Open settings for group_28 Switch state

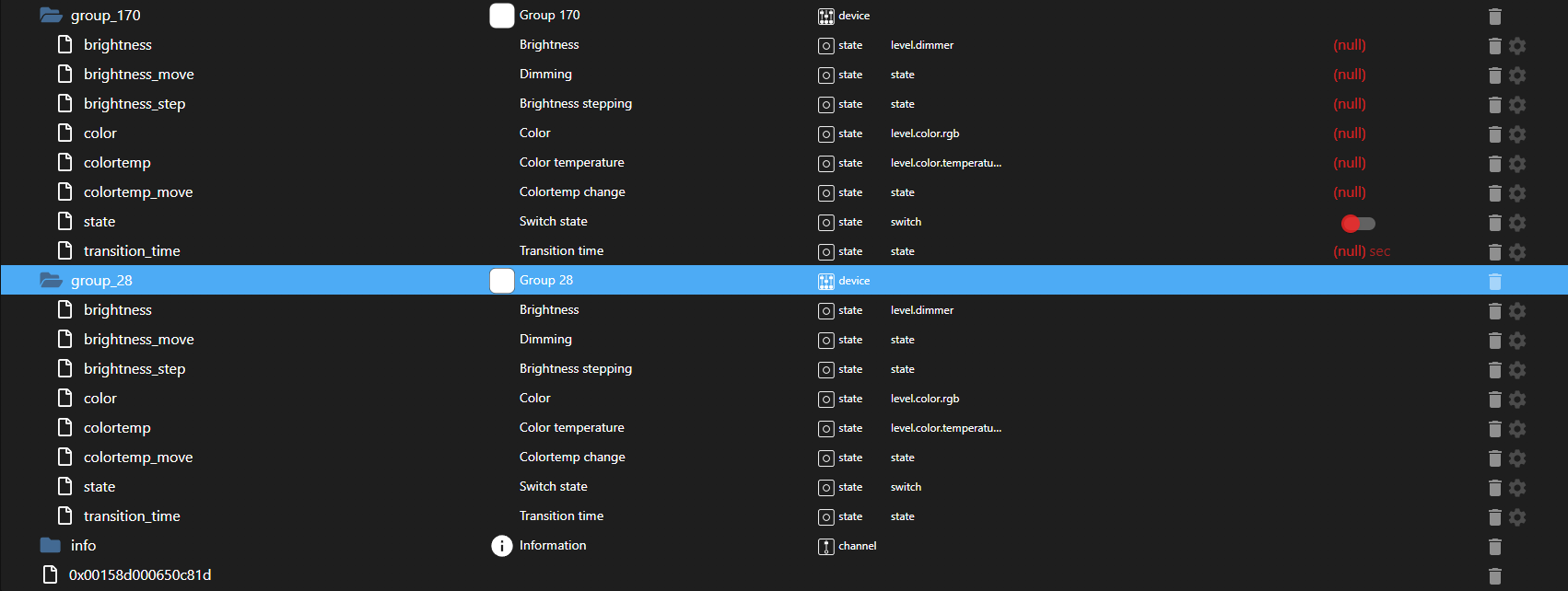coord(1517,487)
